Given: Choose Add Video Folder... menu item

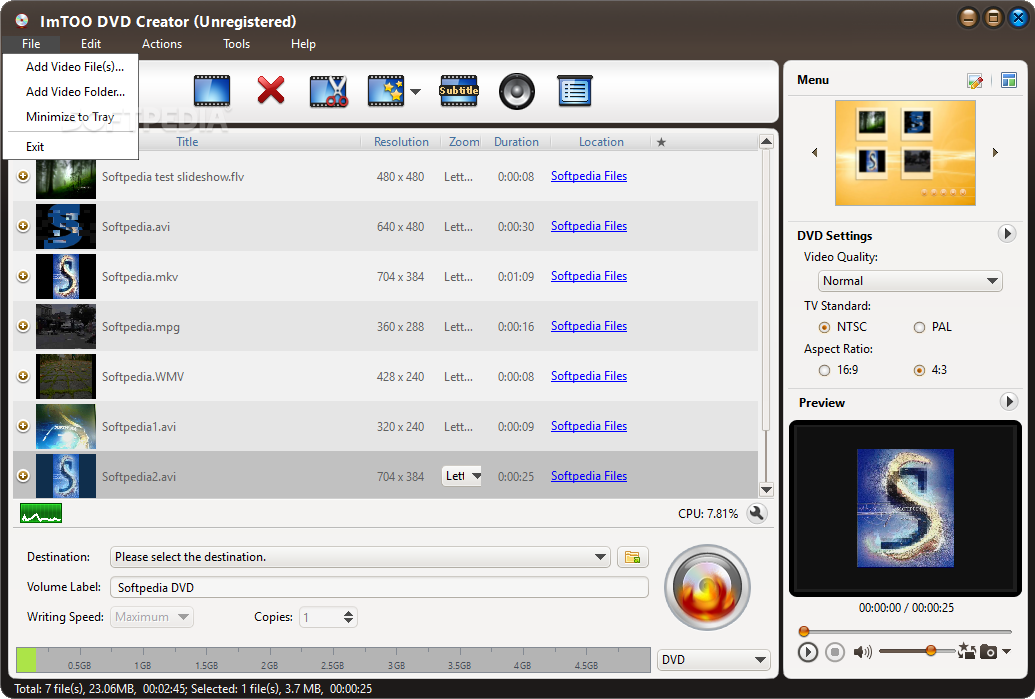Looking at the screenshot, I should point(71,92).
